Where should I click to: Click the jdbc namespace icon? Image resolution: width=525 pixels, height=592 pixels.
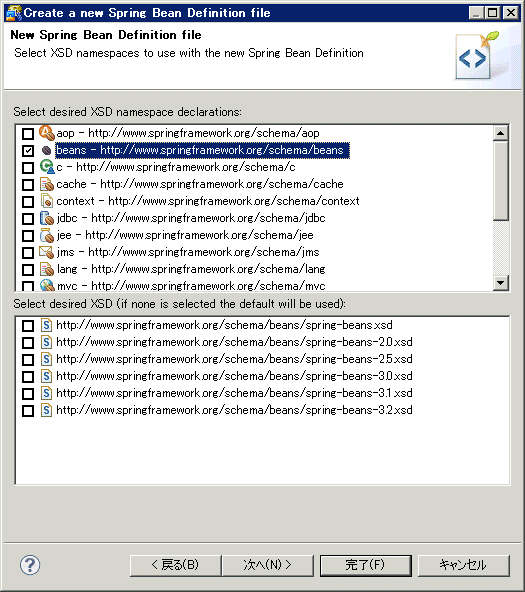coord(47,218)
